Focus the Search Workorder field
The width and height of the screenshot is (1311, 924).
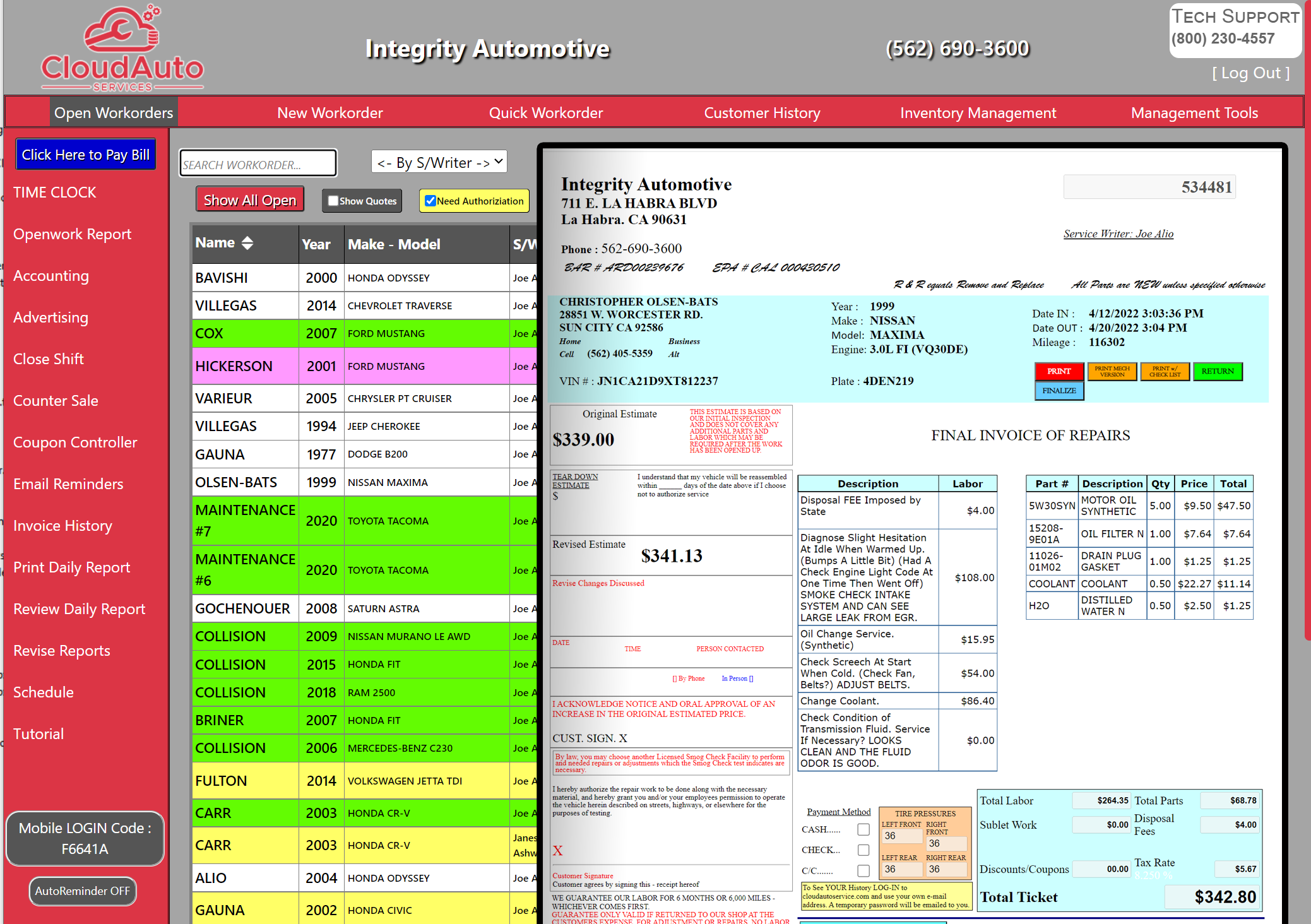pos(258,164)
